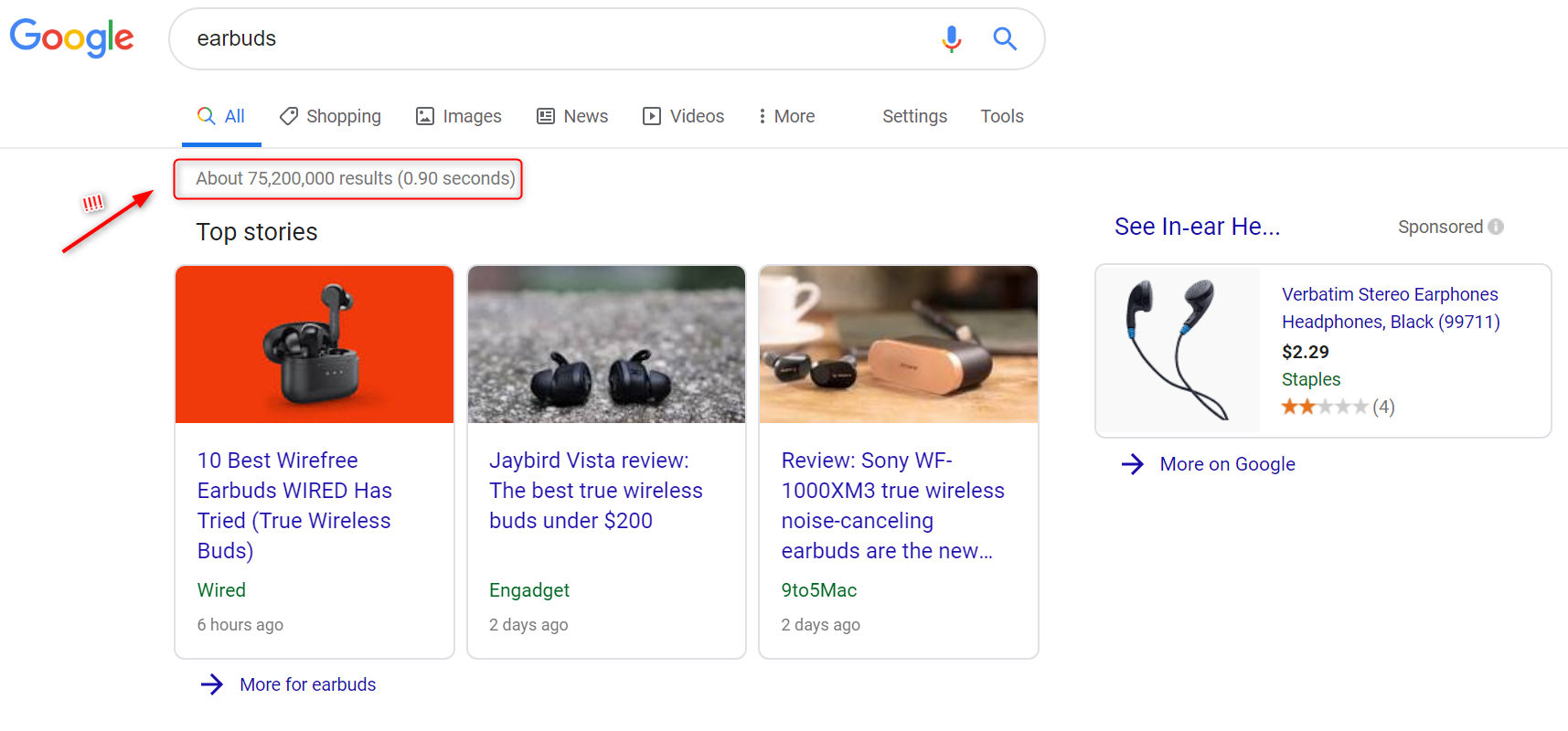Click the Verbatim earphones product image
The height and width of the screenshot is (731, 1568).
click(x=1179, y=350)
